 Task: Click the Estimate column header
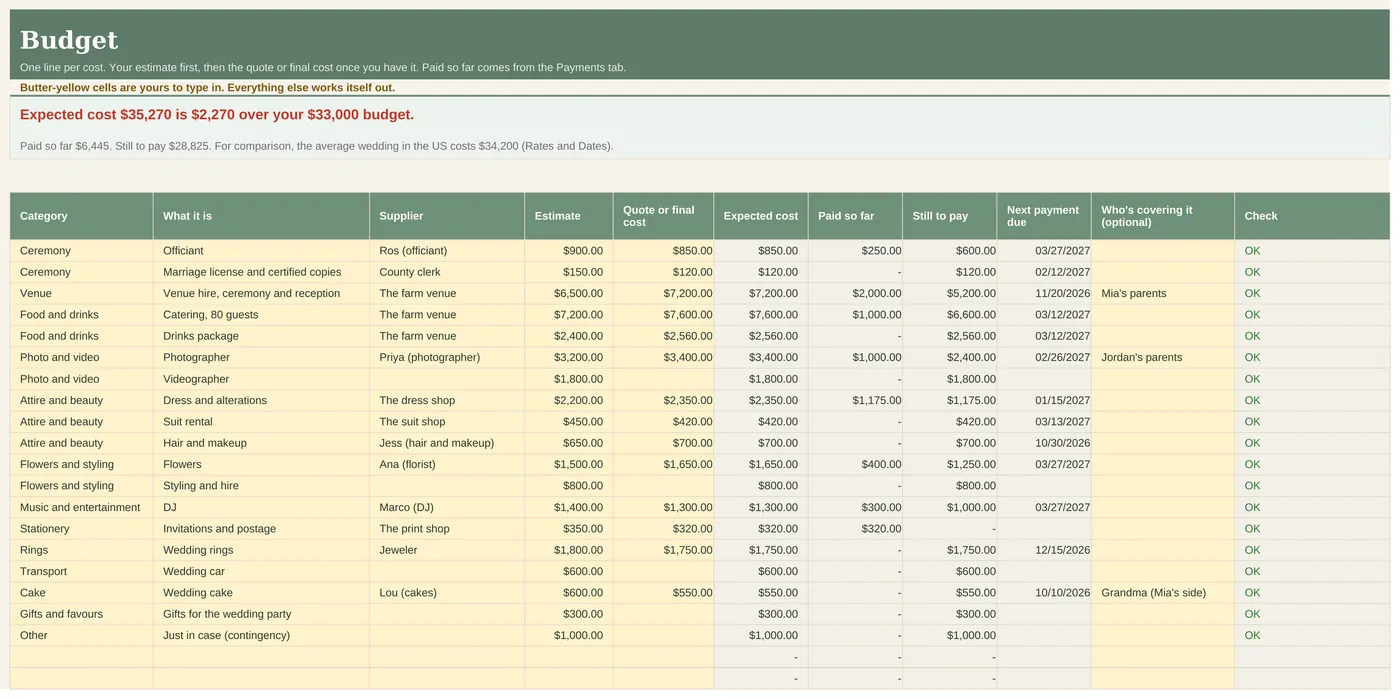[569, 216]
